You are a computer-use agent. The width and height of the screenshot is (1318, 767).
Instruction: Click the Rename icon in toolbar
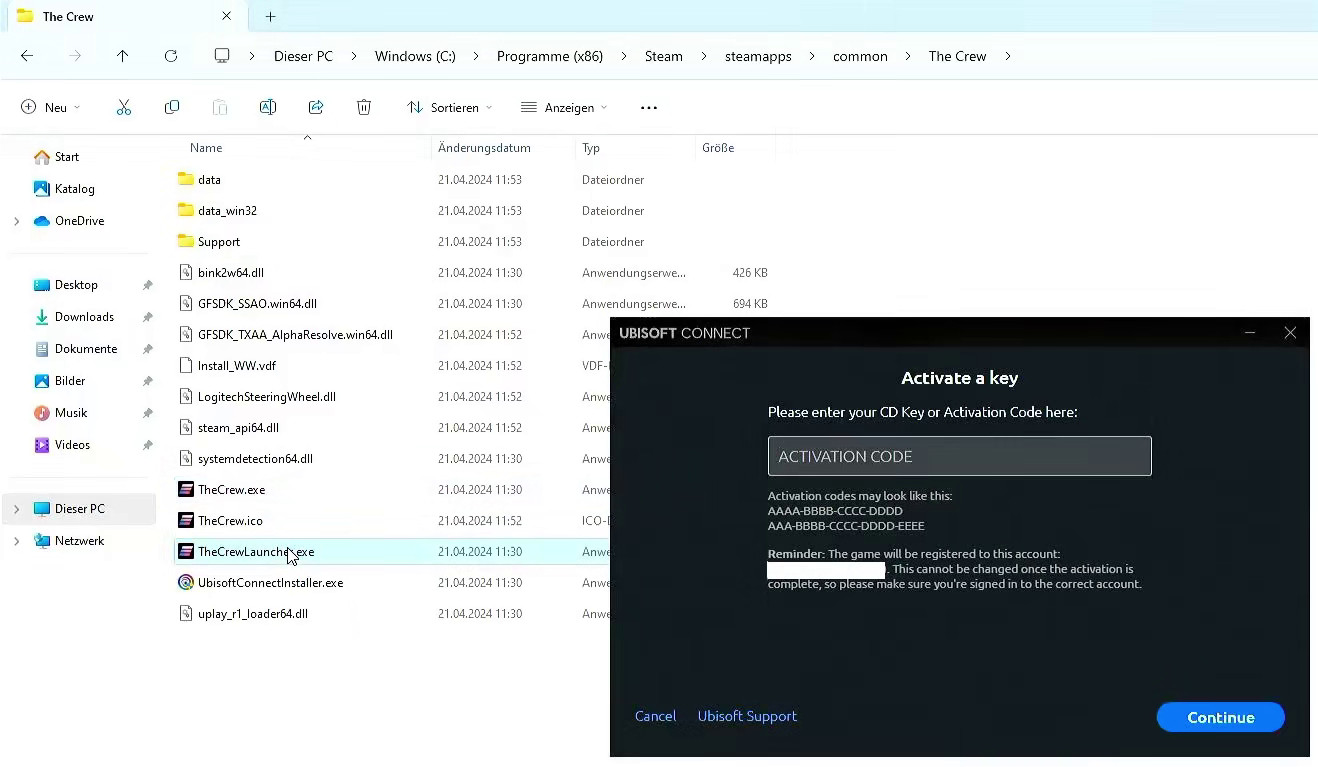point(268,107)
